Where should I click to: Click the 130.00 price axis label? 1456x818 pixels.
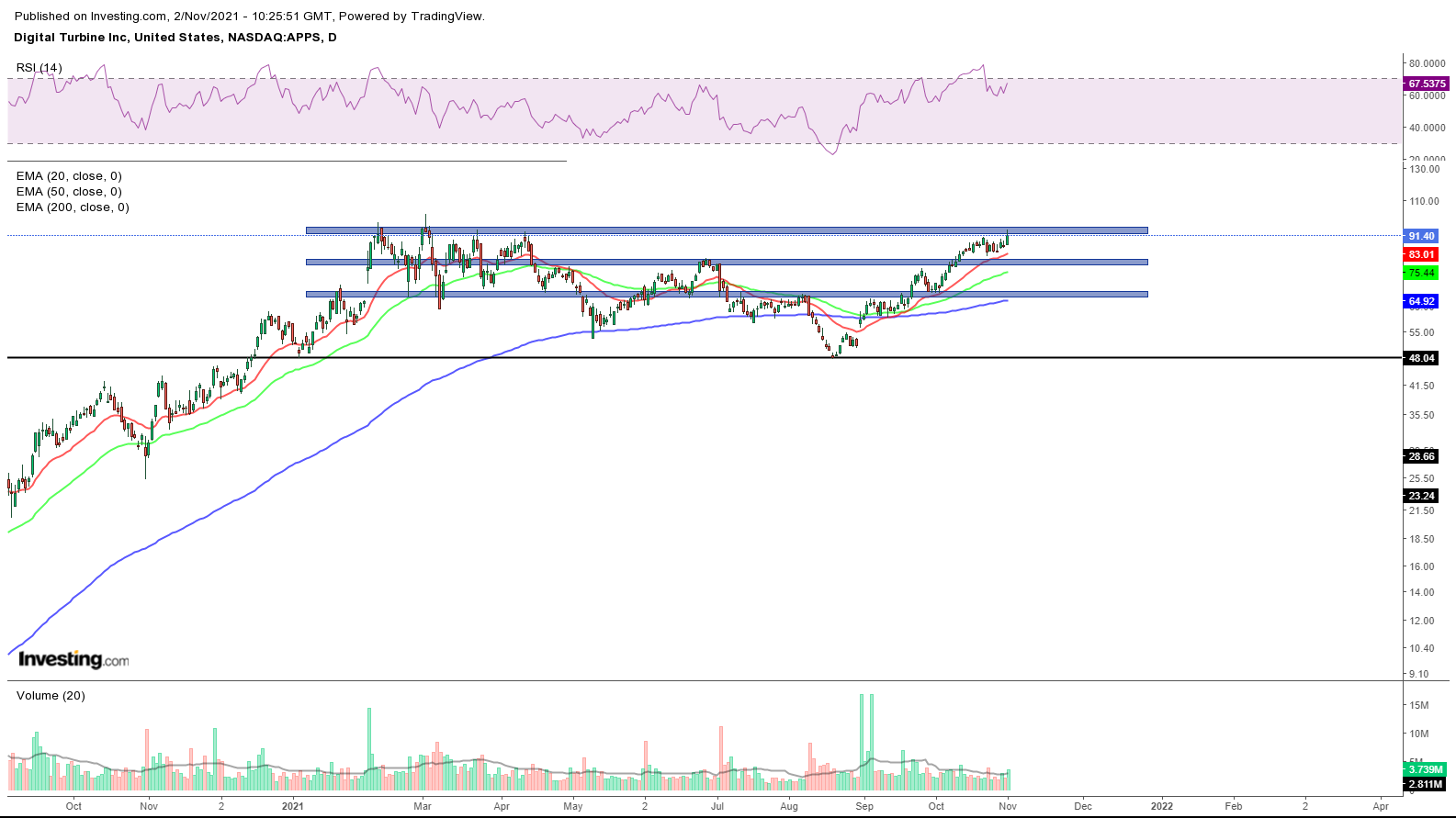tap(1425, 169)
